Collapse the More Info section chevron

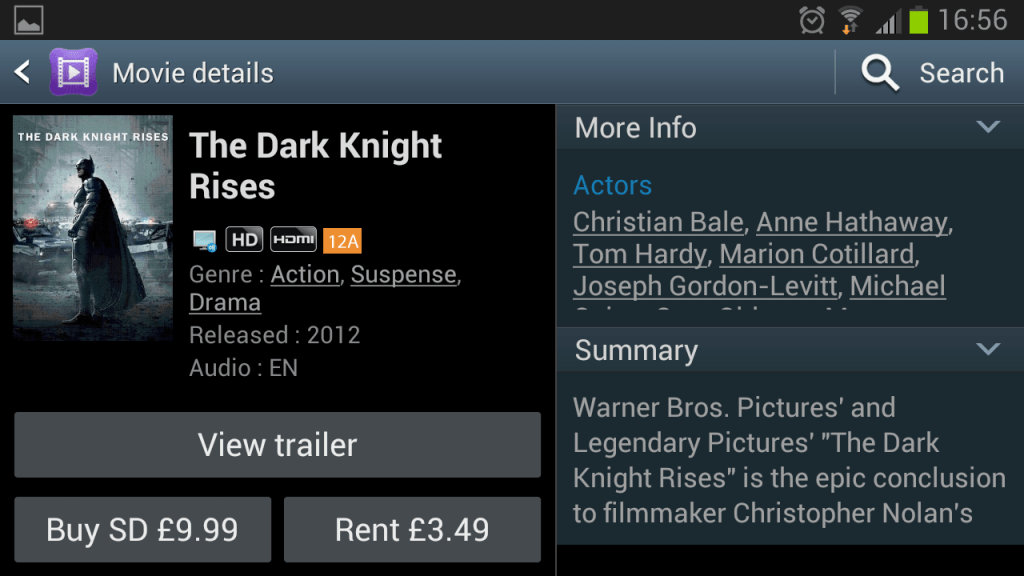tap(988, 127)
